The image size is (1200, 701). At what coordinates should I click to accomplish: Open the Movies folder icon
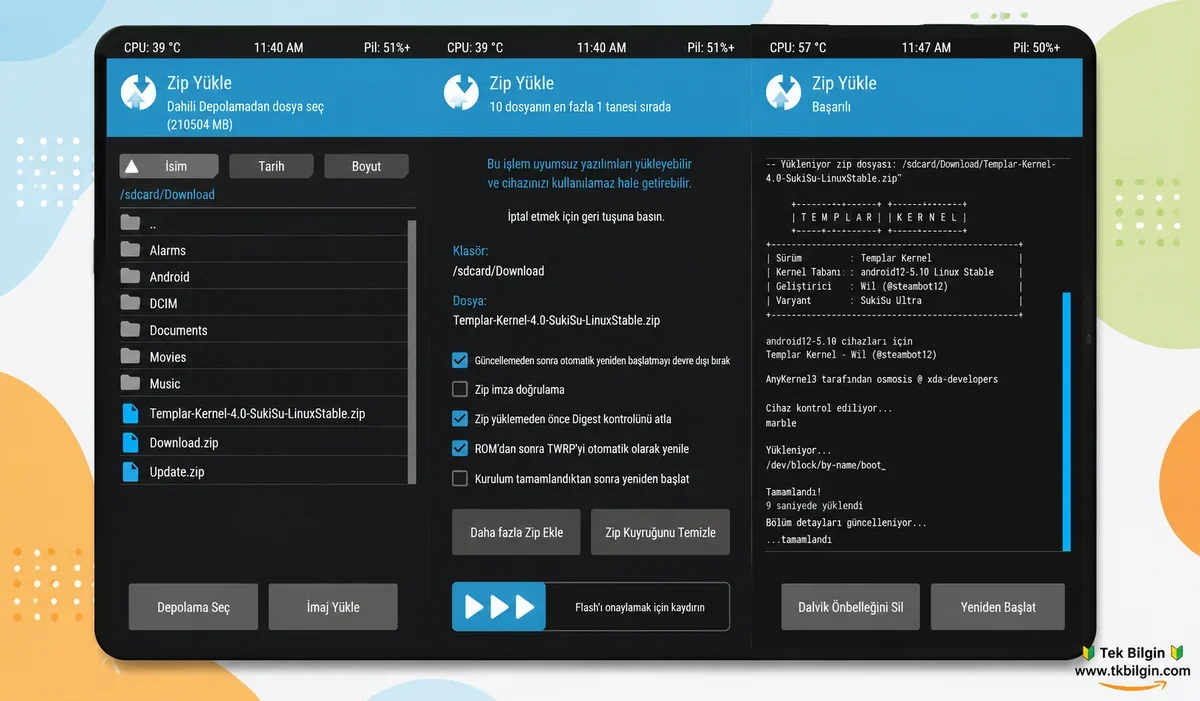130,356
